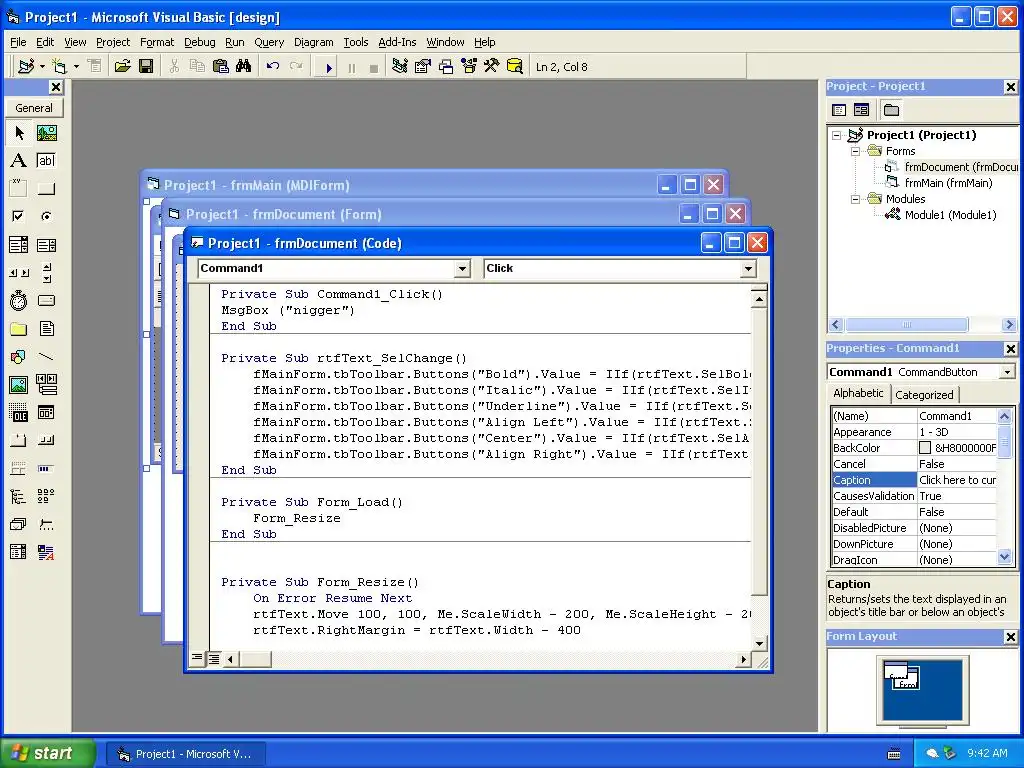This screenshot has width=1024, height=768.
Task: Select the Frame control in the toolbox
Action: [x=19, y=189]
